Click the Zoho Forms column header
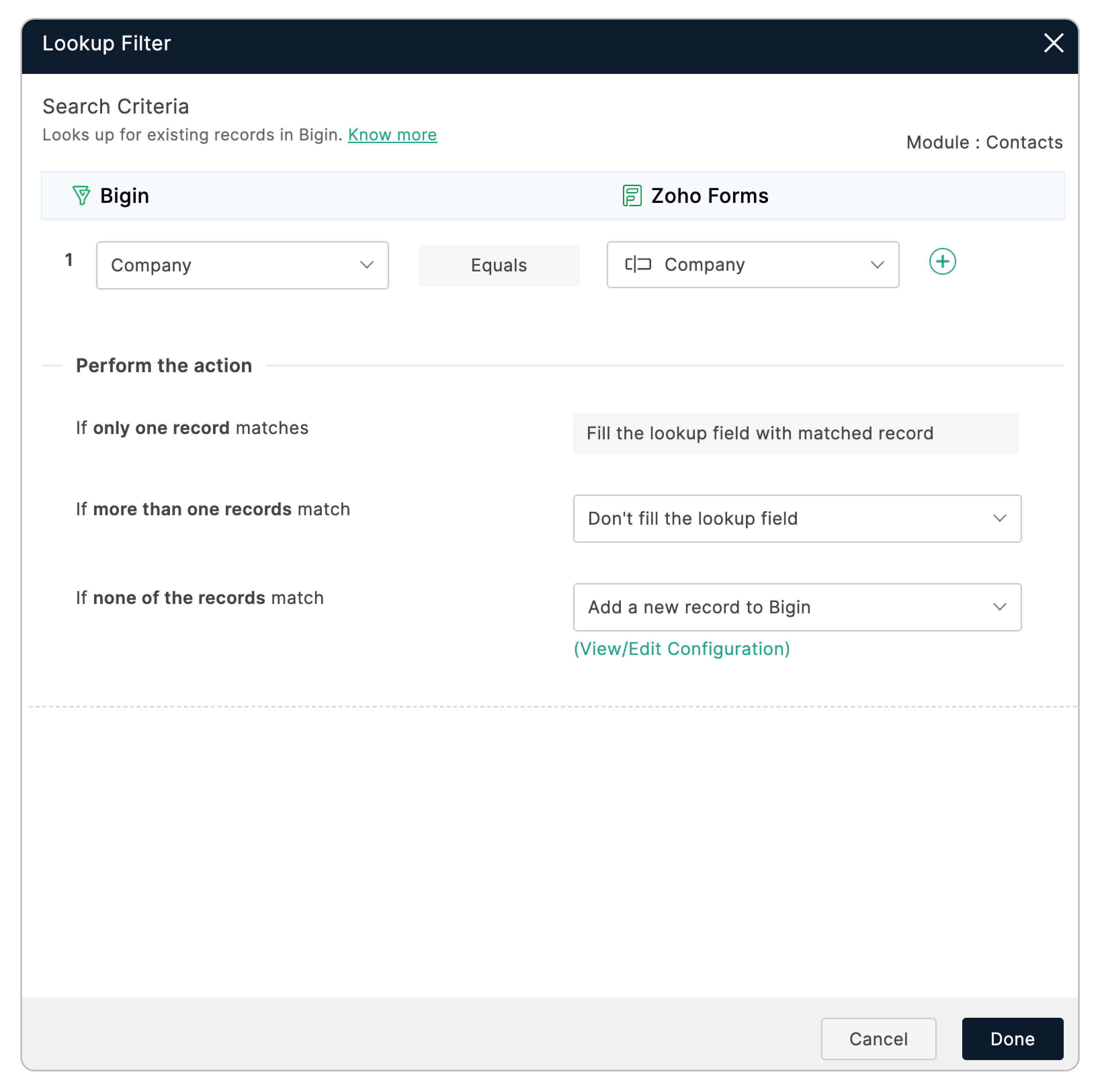This screenshot has width=1103, height=1092. tap(709, 196)
